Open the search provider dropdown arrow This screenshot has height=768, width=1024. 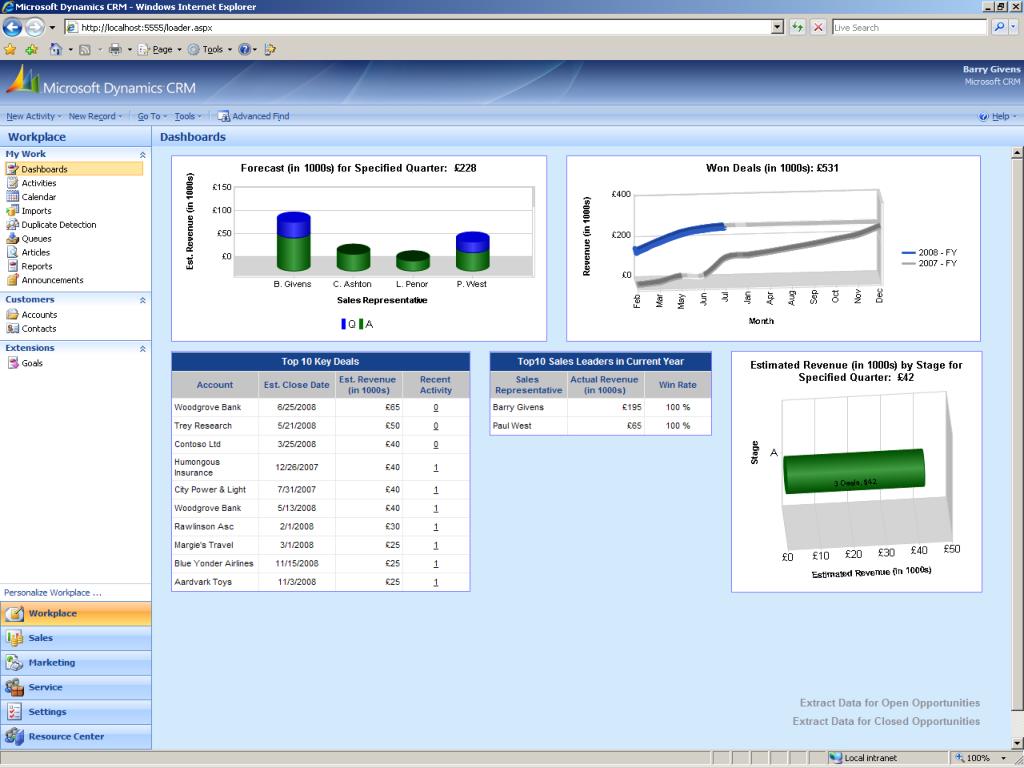(1014, 27)
